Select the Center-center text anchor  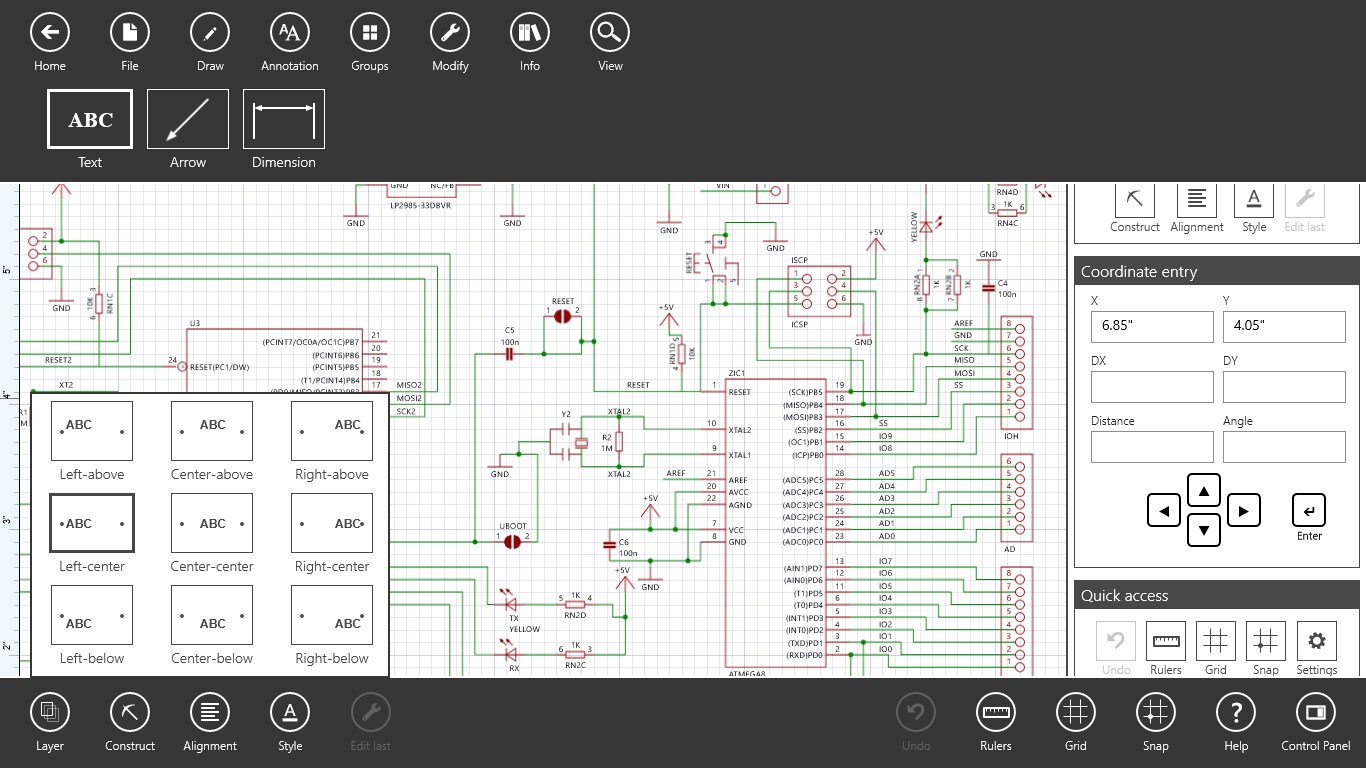point(211,523)
